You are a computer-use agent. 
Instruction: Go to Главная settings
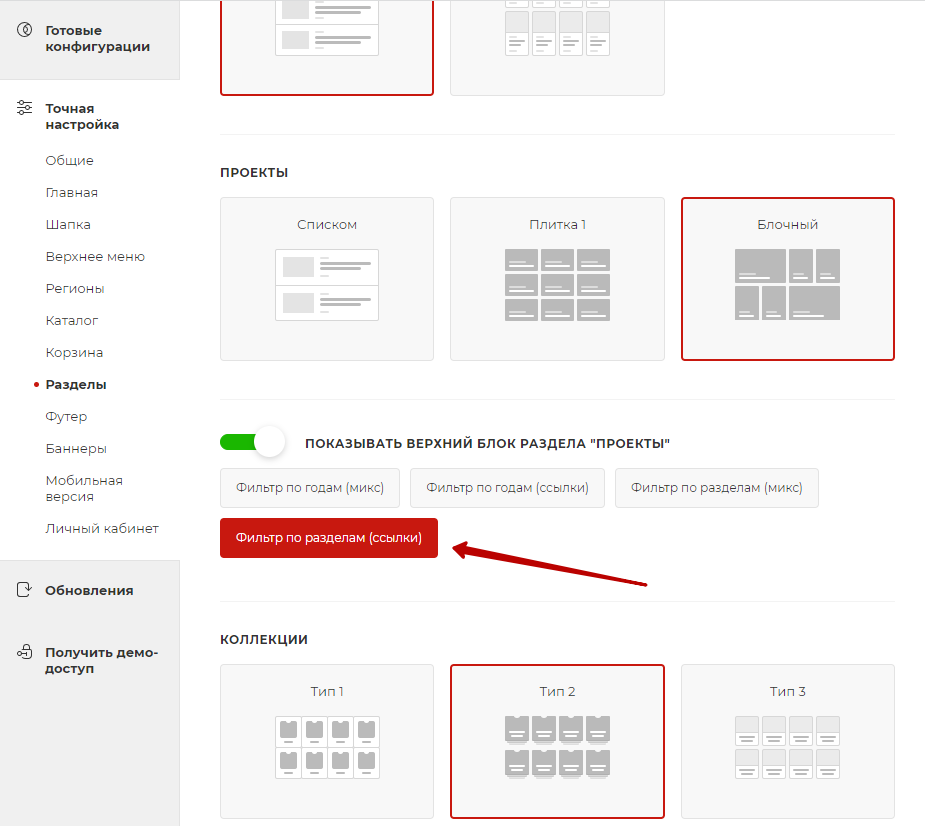(71, 192)
